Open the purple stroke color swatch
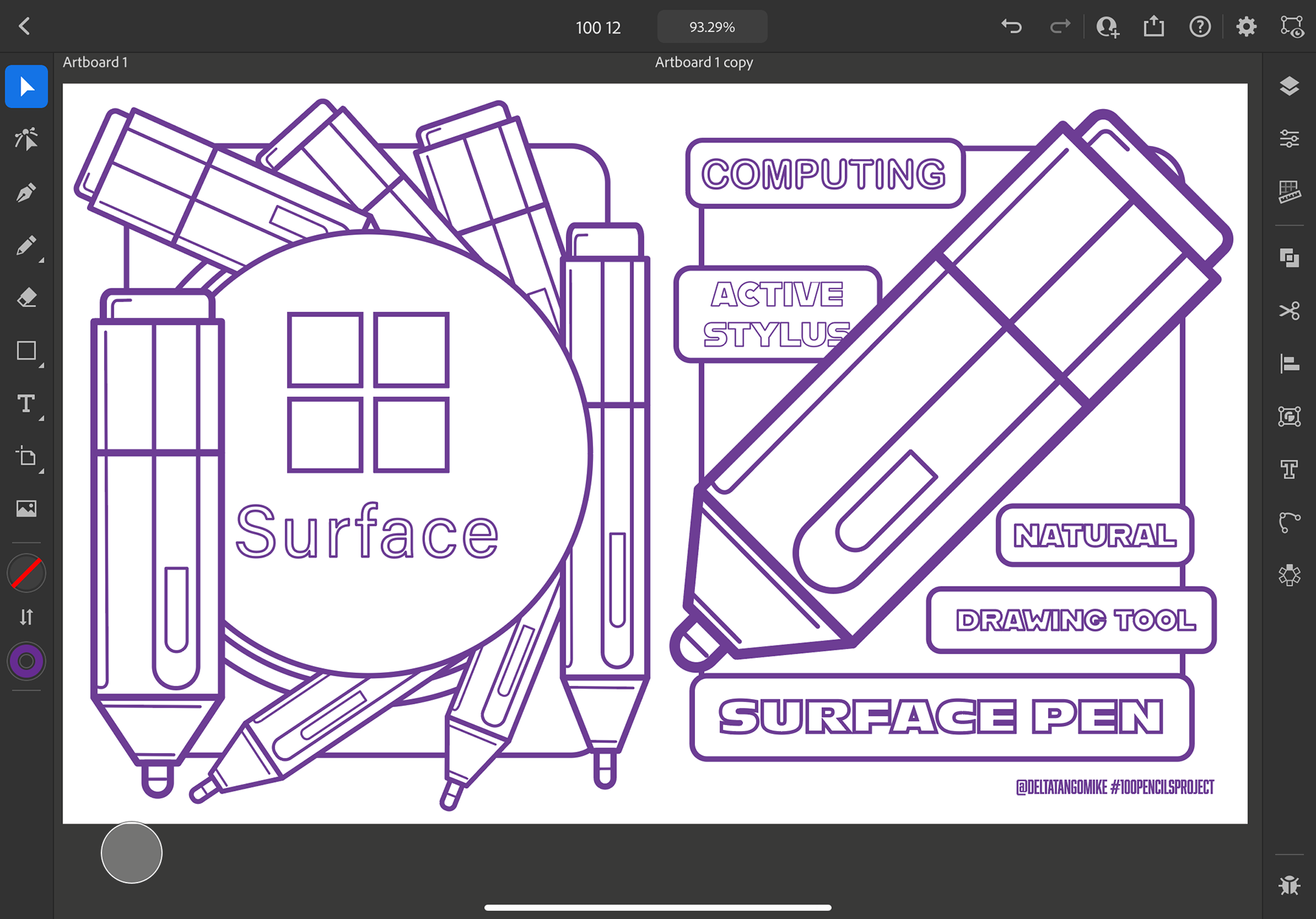Viewport: 1316px width, 919px height. point(26,661)
